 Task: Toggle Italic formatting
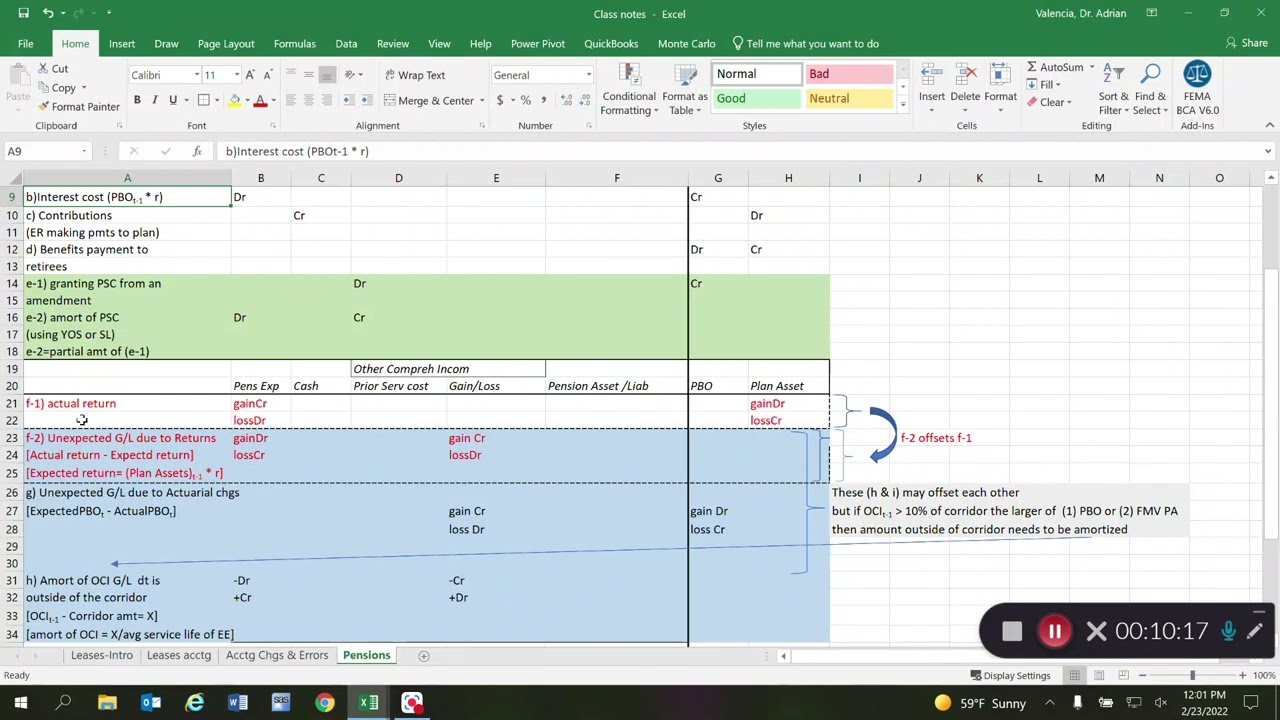[x=155, y=100]
